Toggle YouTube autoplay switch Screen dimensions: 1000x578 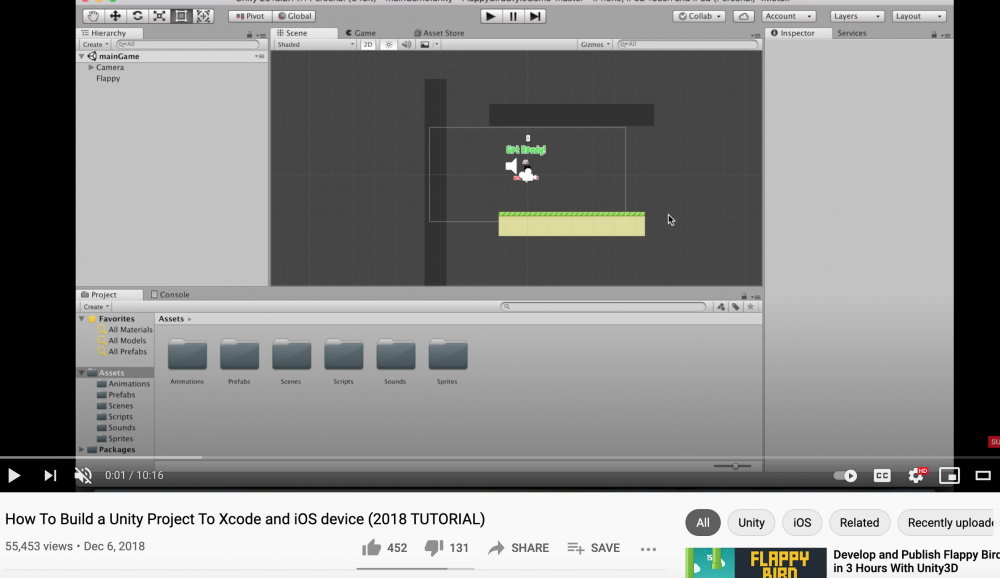[x=846, y=475]
